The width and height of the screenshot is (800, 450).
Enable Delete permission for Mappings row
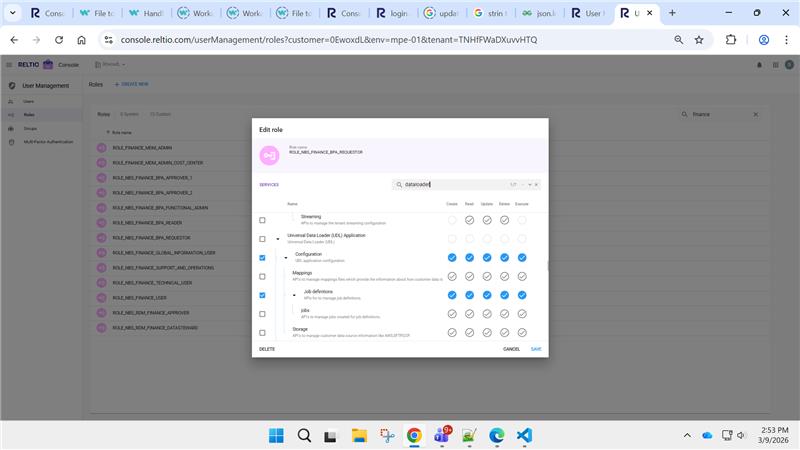[x=505, y=277]
